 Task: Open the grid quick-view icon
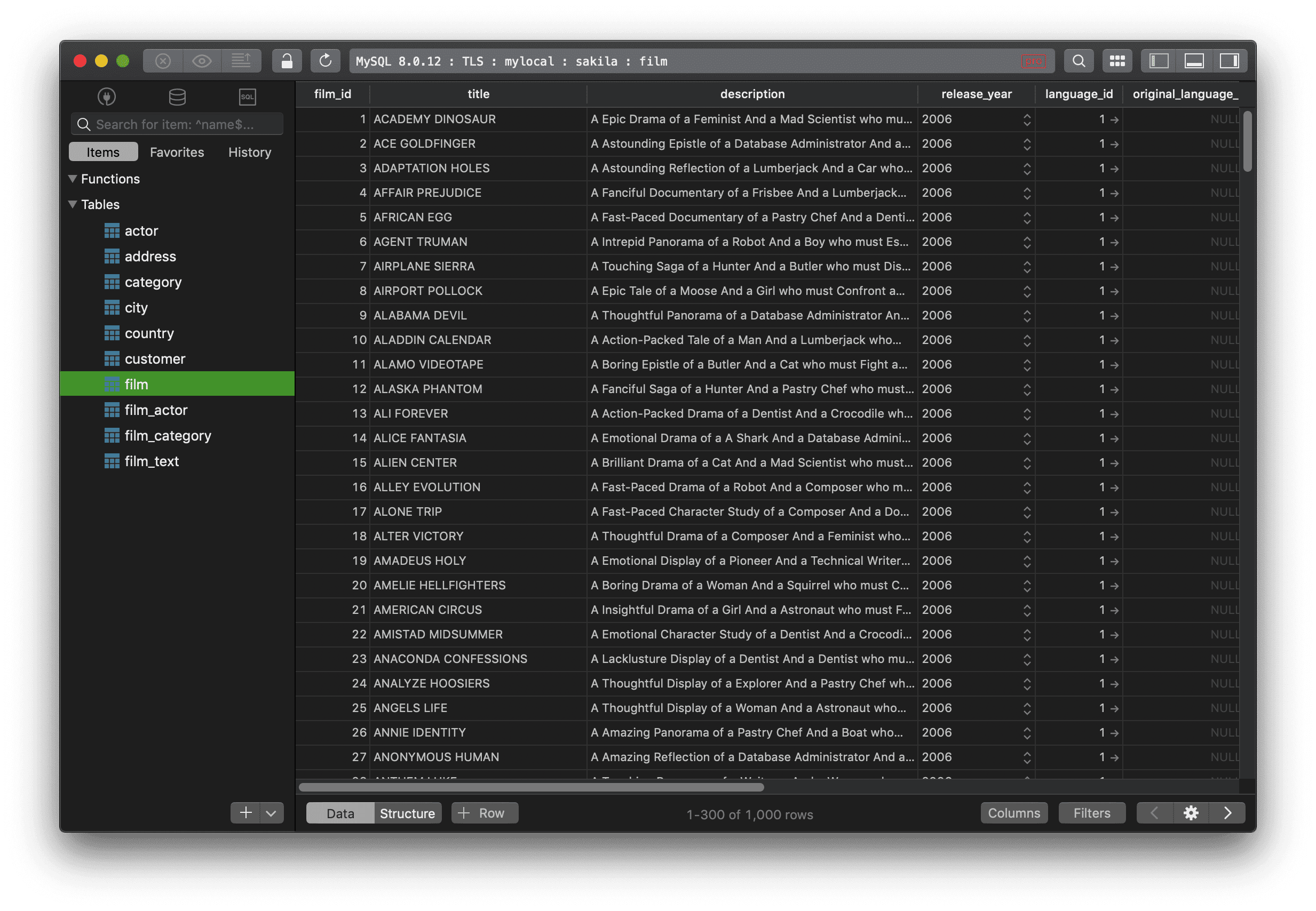[1117, 60]
